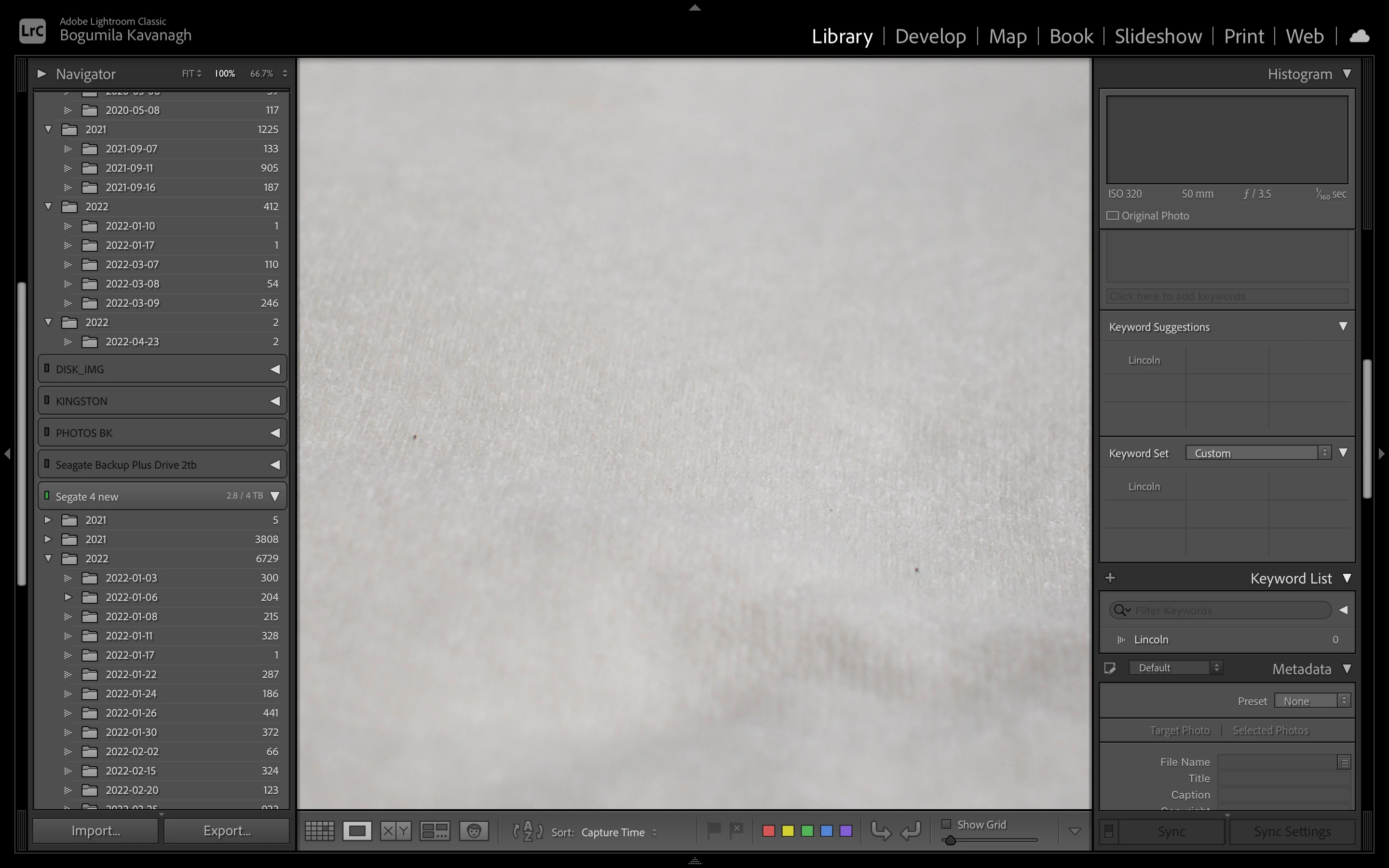1389x868 pixels.
Task: Open the Slideshow module
Action: pyautogui.click(x=1157, y=36)
